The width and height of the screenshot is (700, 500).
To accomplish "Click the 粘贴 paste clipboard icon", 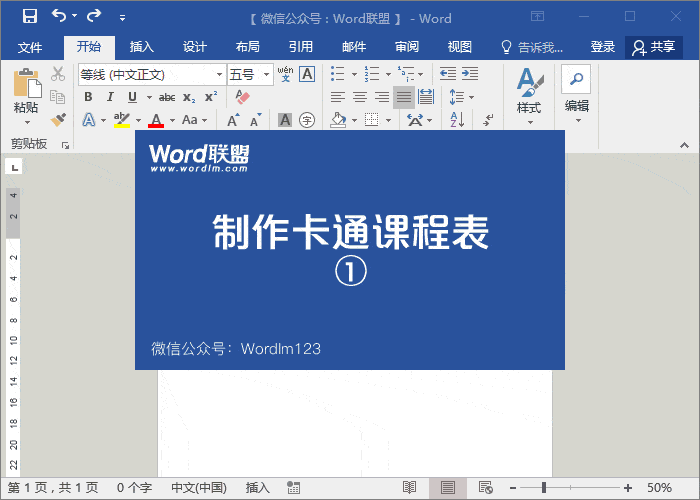I will (27, 83).
